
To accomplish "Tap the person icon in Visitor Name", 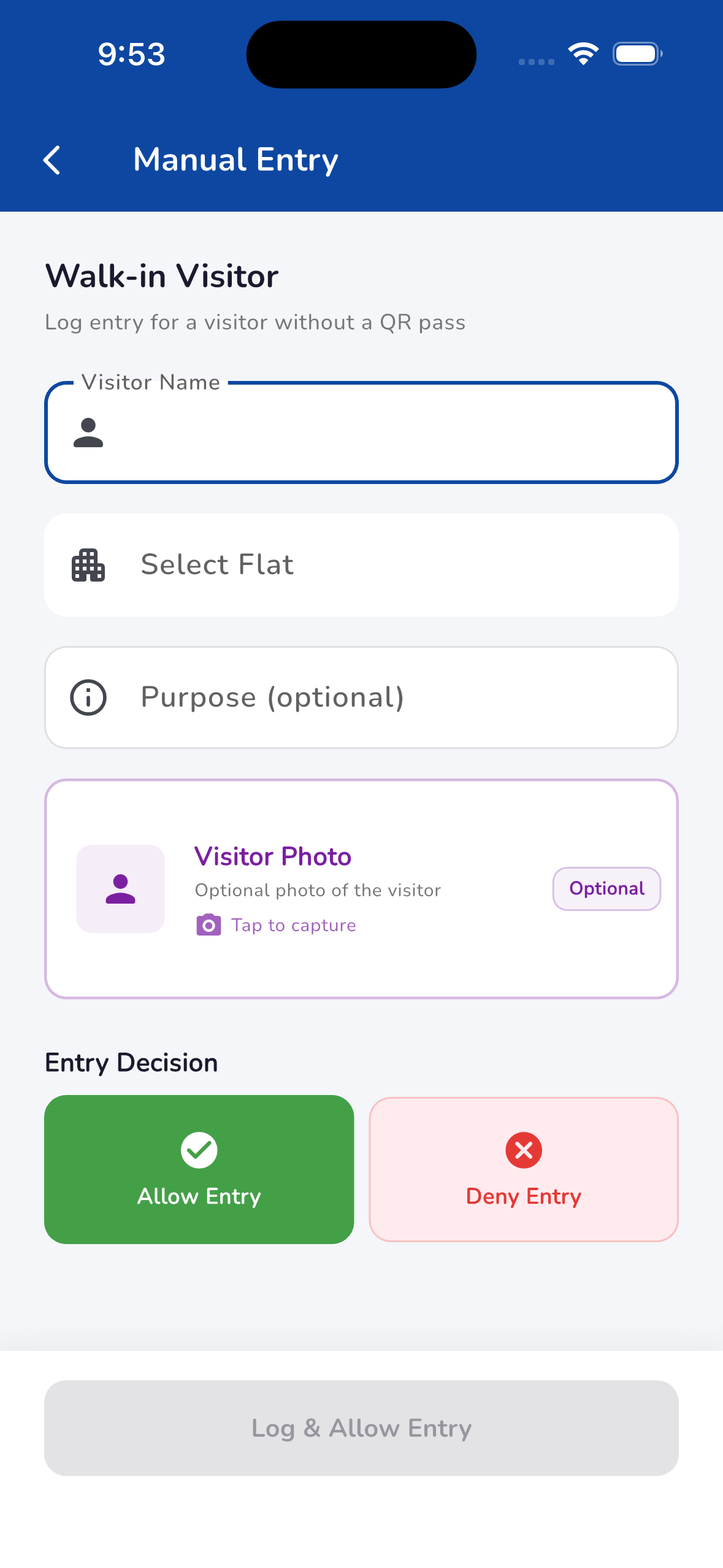I will 88,432.
